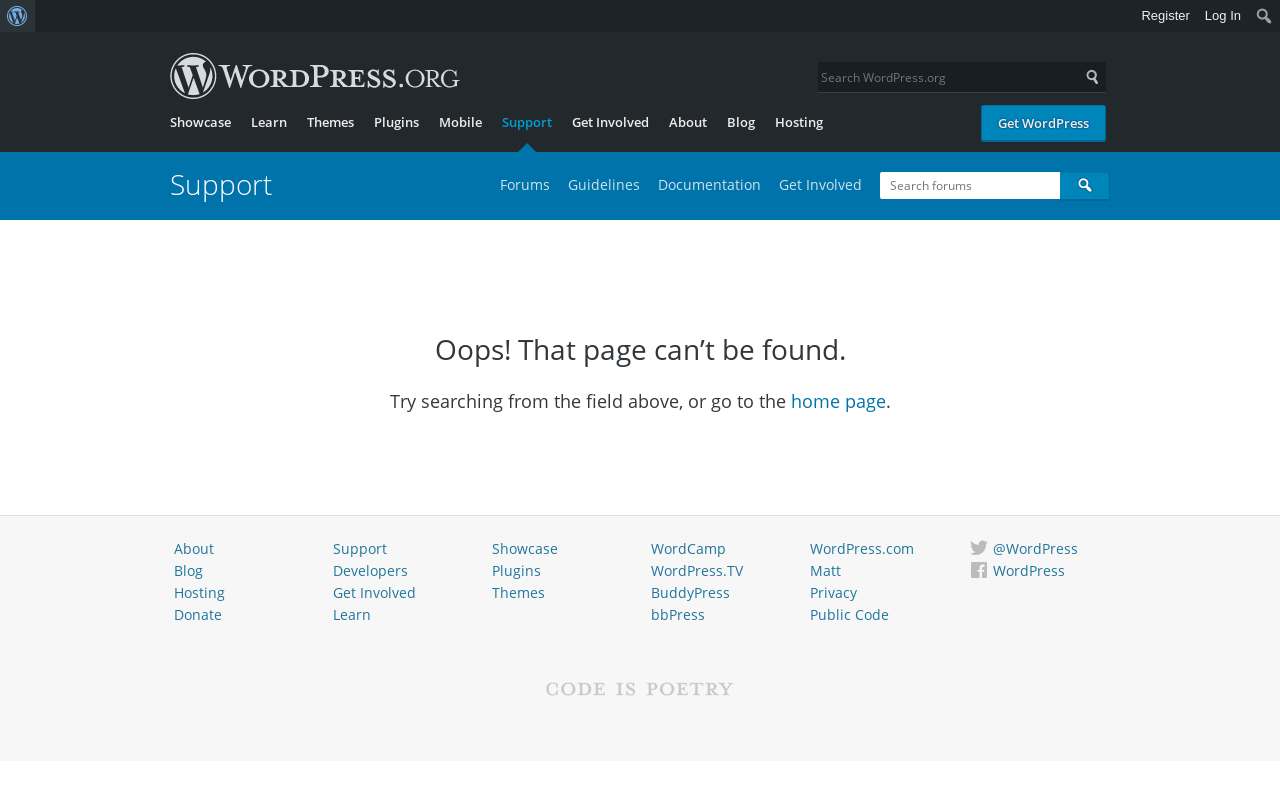
Task: Open the @WordPress Twitter link
Action: click(x=1035, y=549)
